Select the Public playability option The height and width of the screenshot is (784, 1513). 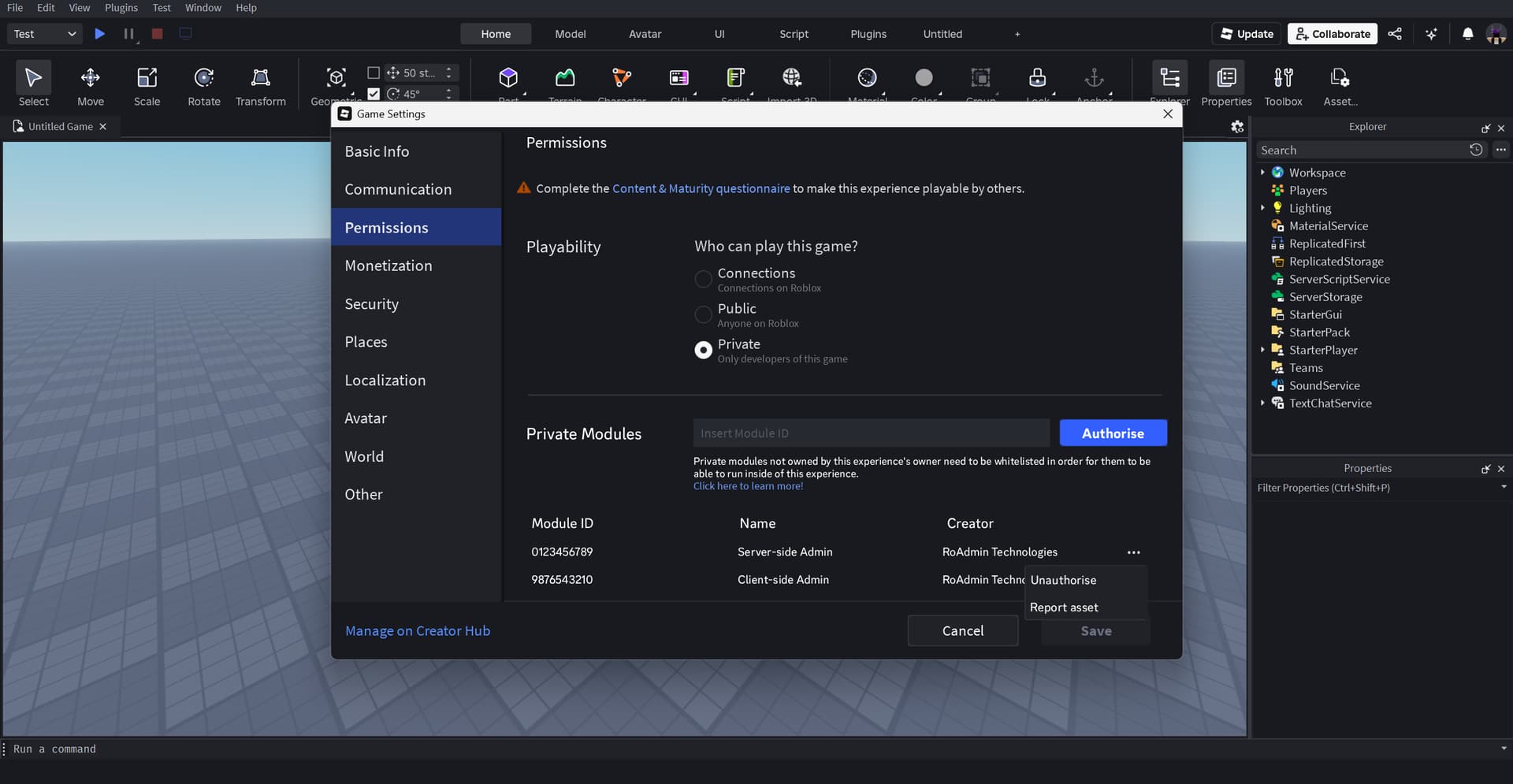tap(703, 314)
